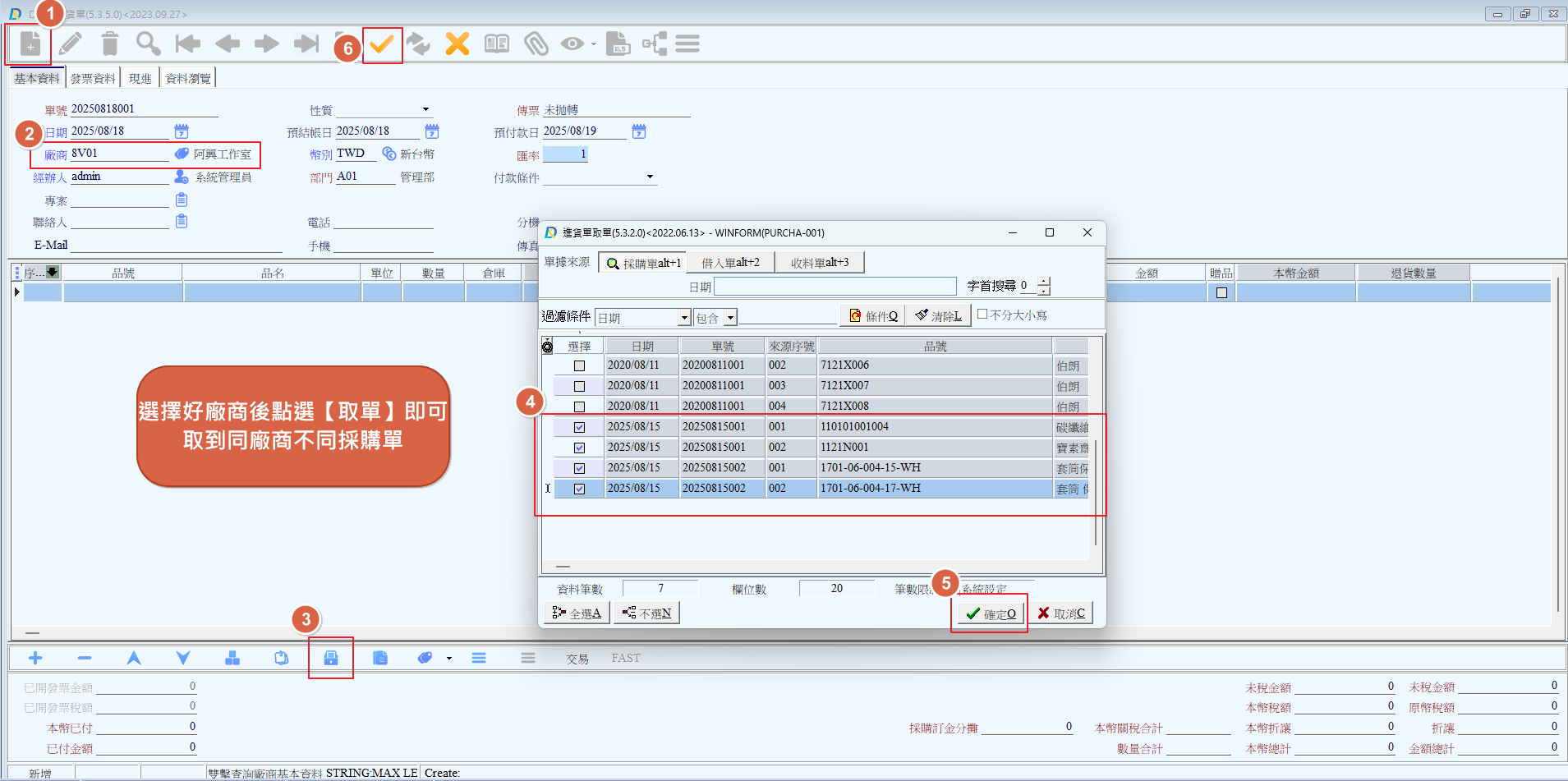
Task: Open the 付款條件 dropdown
Action: (x=650, y=177)
